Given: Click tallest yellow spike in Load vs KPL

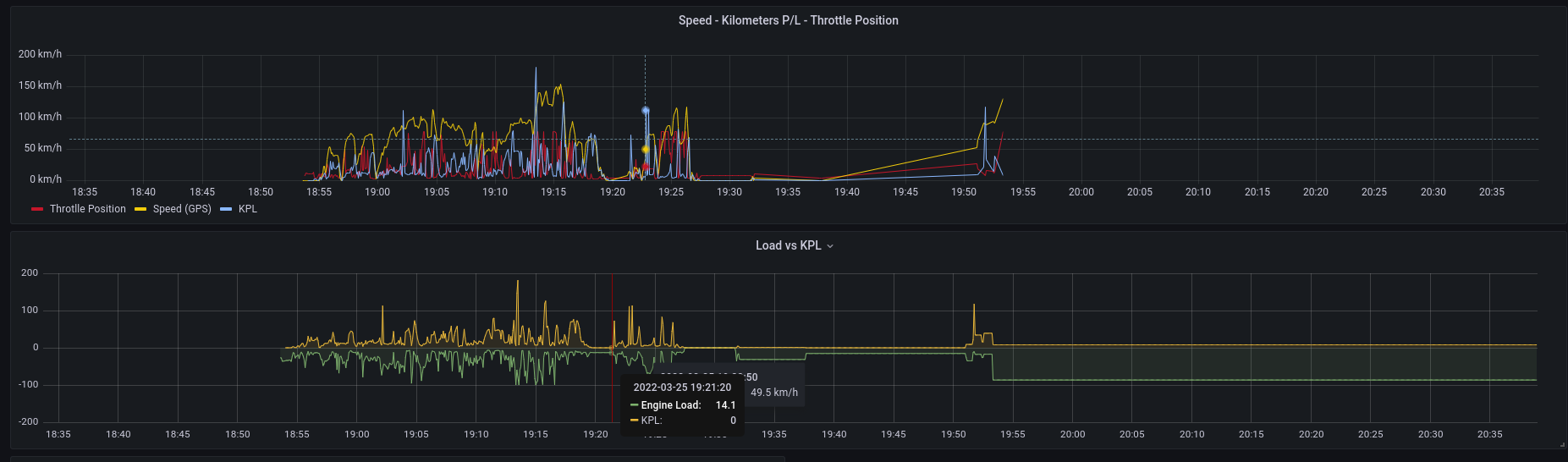Looking at the screenshot, I should click(x=518, y=283).
